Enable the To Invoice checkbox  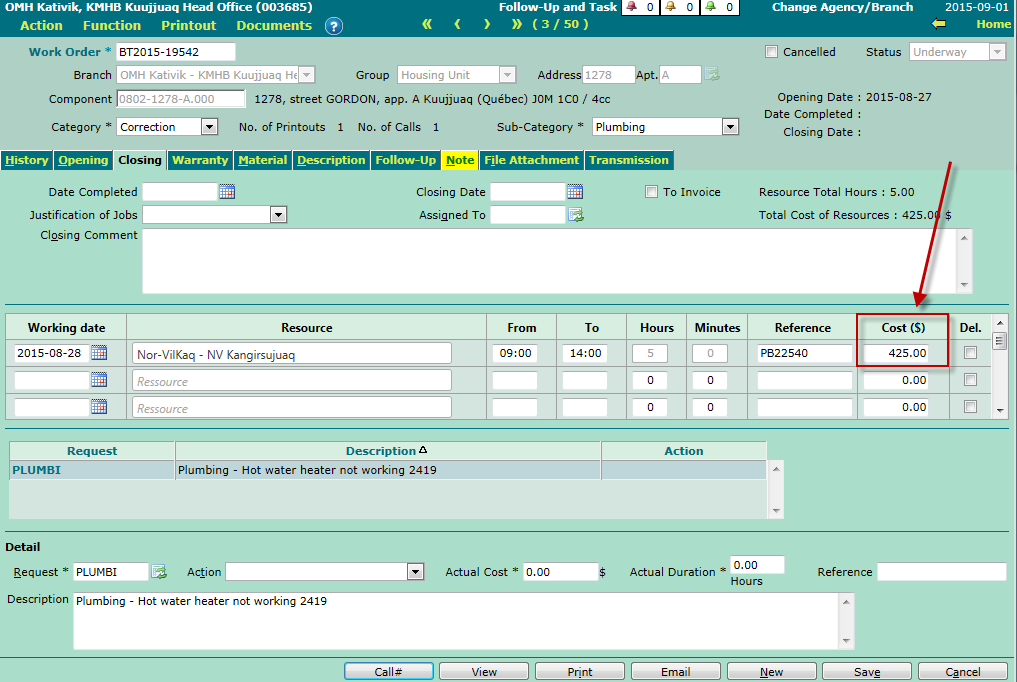pos(652,192)
